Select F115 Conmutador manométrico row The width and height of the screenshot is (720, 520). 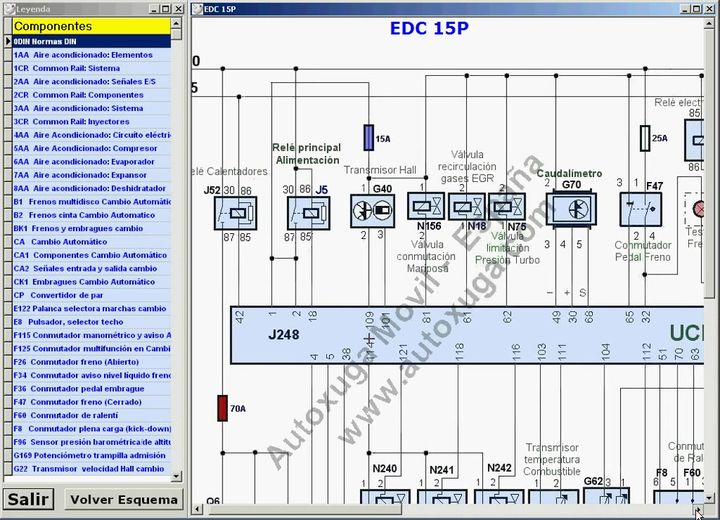[x=92, y=334]
